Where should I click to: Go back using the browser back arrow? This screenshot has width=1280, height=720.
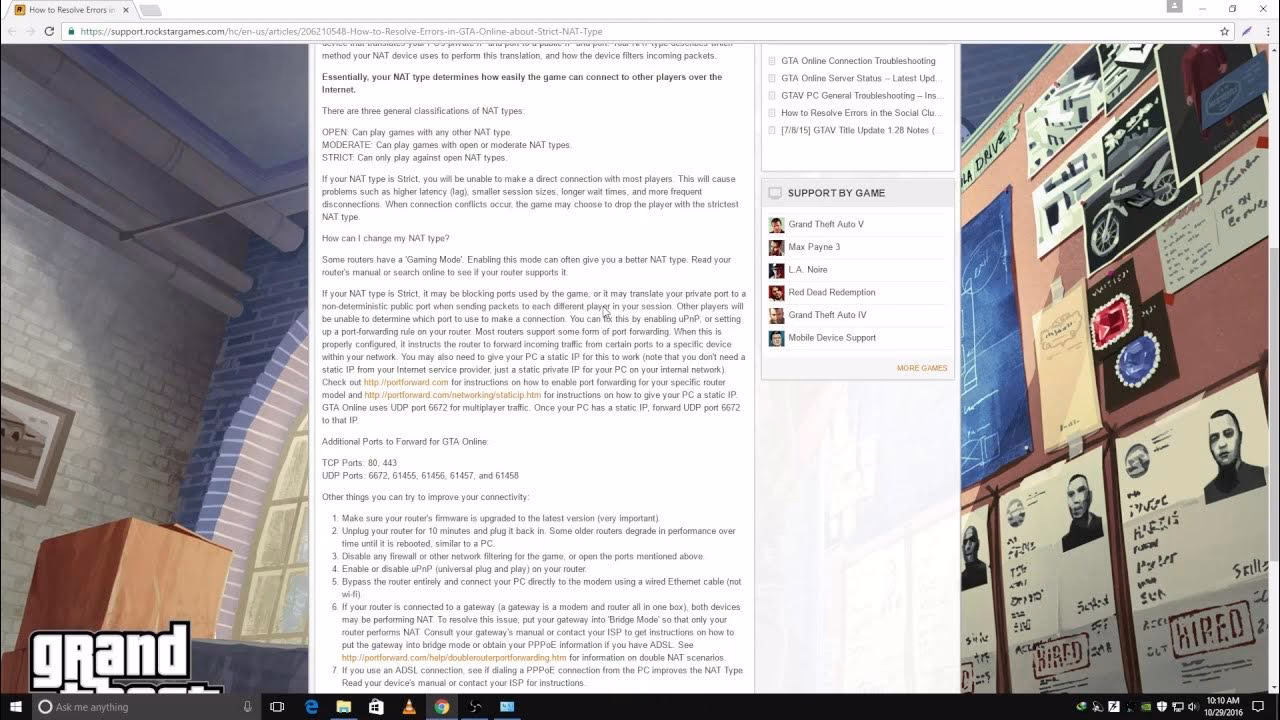[11, 31]
